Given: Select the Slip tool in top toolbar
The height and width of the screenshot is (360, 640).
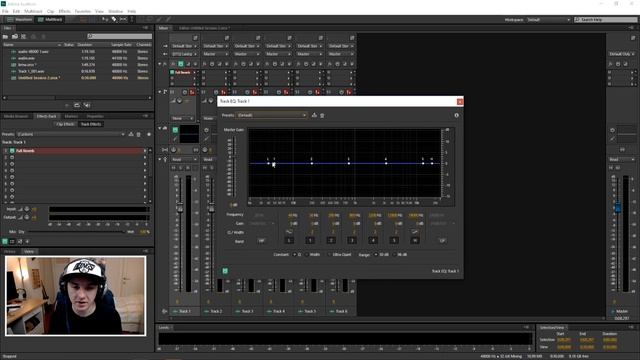Looking at the screenshot, I should (x=123, y=19).
